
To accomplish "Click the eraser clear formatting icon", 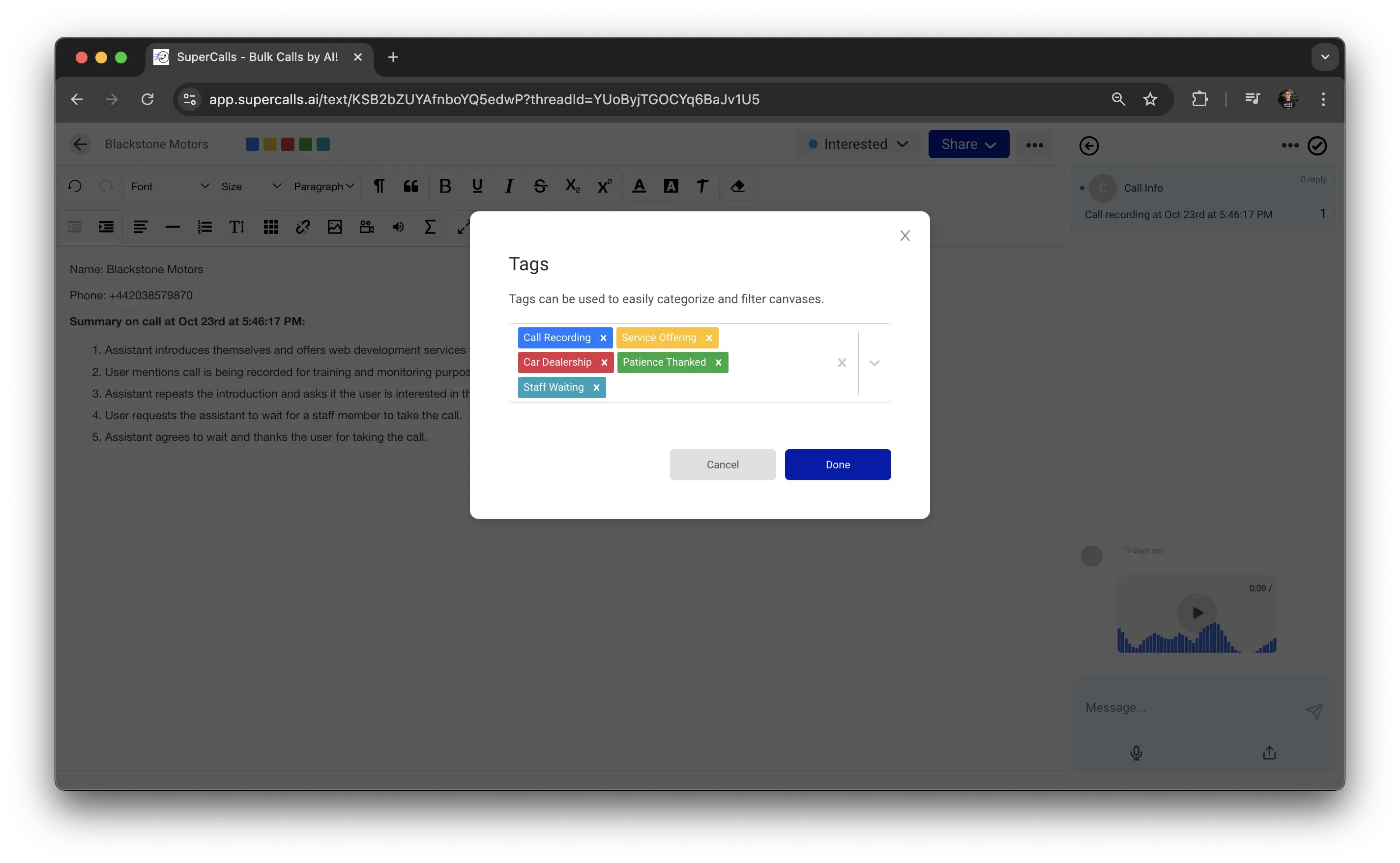I will 737,186.
